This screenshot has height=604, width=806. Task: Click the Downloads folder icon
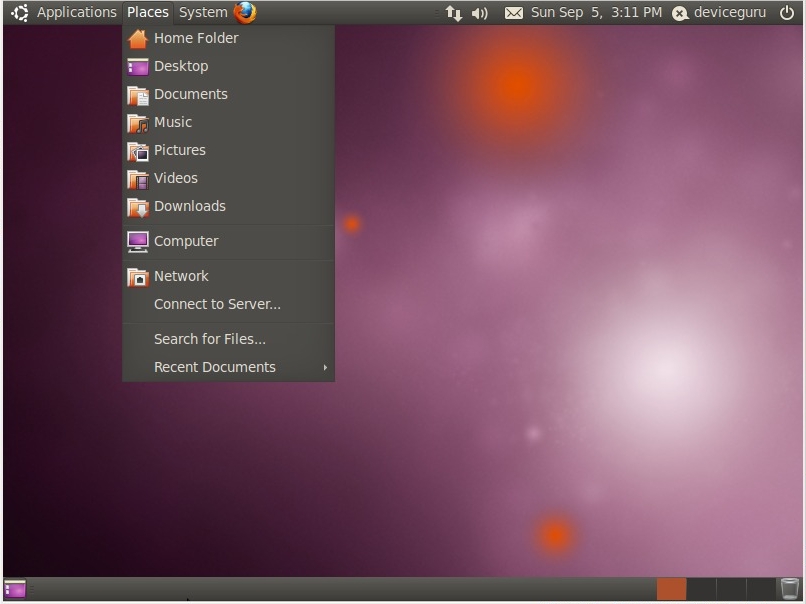coord(138,207)
